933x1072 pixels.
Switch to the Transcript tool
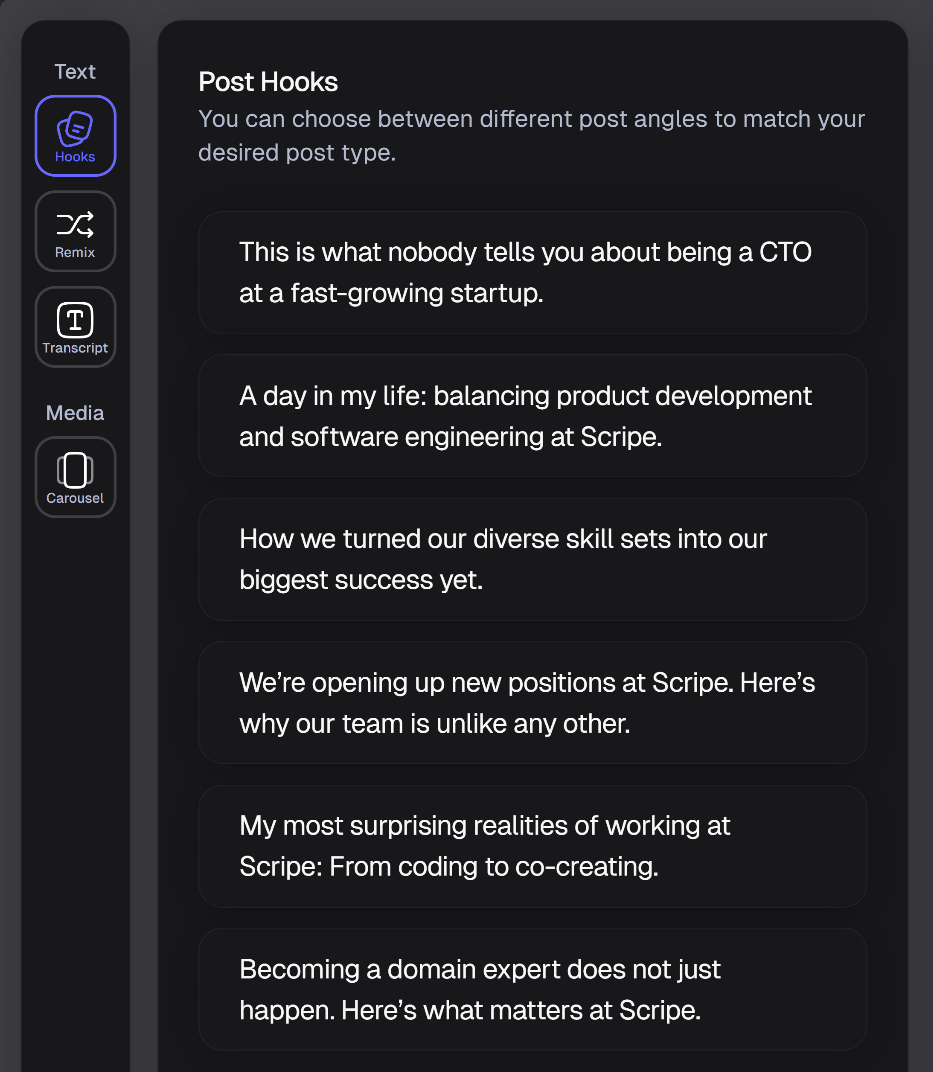(x=75, y=320)
